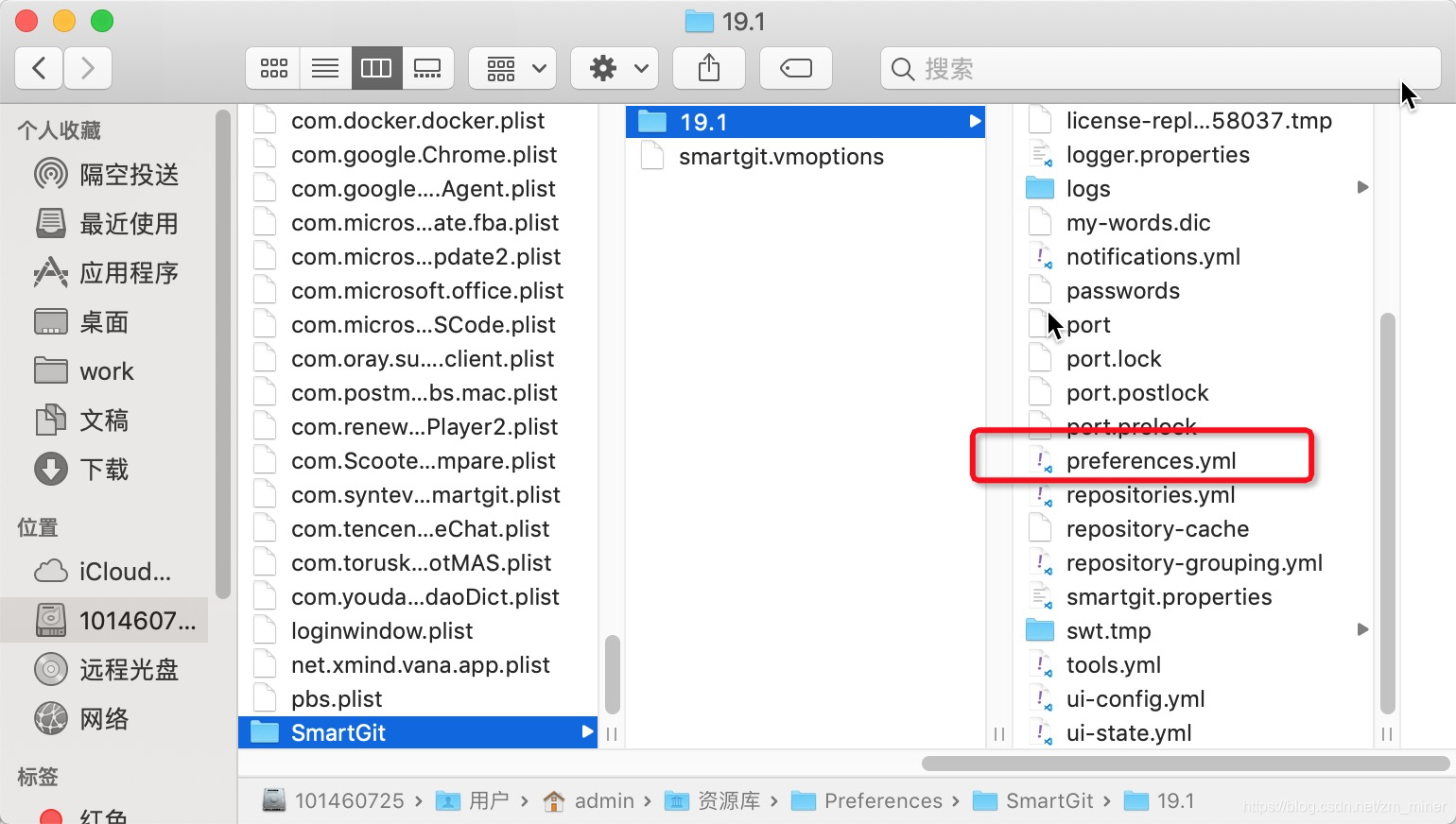Open the gear action menu
This screenshot has height=824, width=1456.
click(x=615, y=68)
